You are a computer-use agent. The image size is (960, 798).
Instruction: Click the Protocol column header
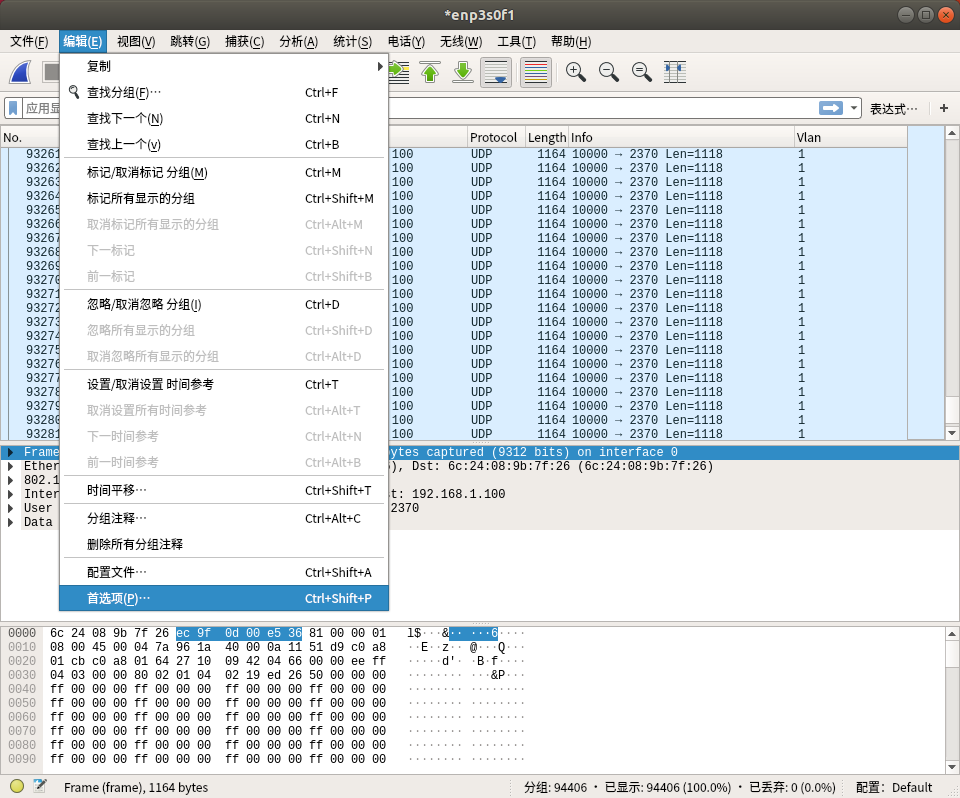tap(496, 137)
